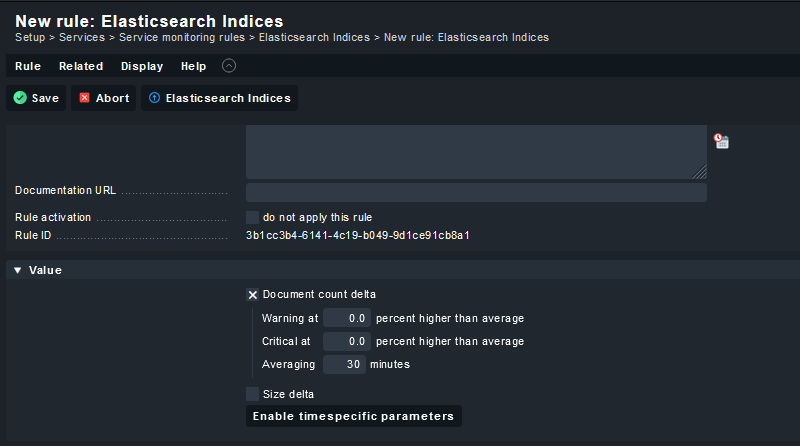Click Enable timespecific parameters button
The height and width of the screenshot is (446, 800).
point(354,416)
